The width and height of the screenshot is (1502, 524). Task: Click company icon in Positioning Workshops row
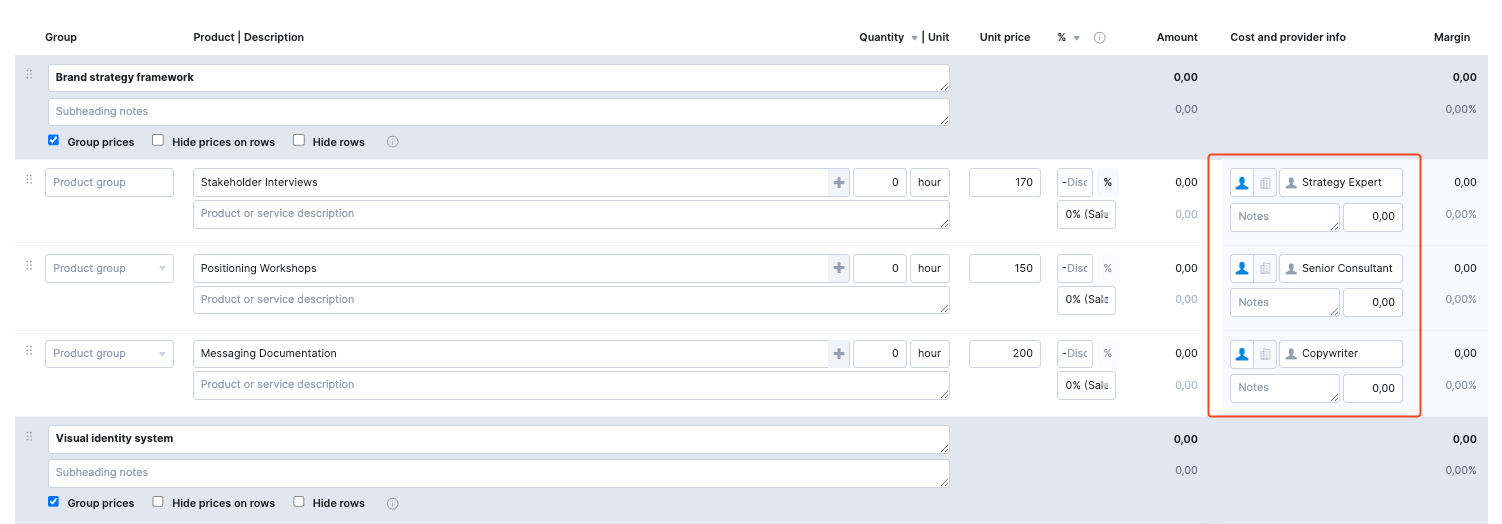point(1265,269)
